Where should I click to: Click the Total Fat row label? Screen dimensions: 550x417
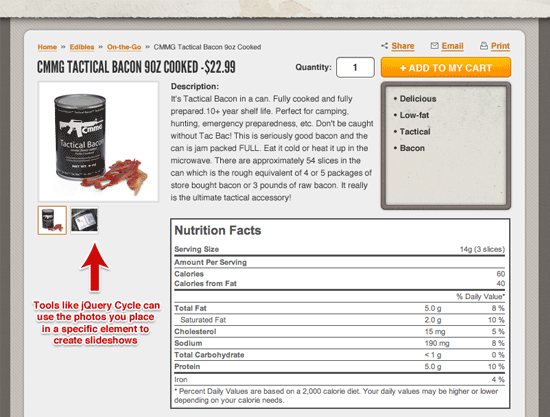[x=190, y=308]
